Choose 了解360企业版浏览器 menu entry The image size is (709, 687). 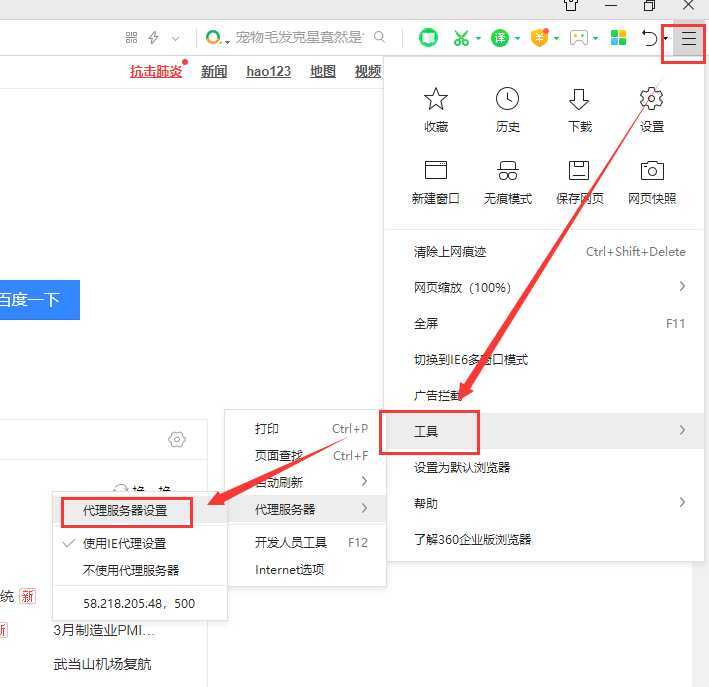[x=544, y=539]
